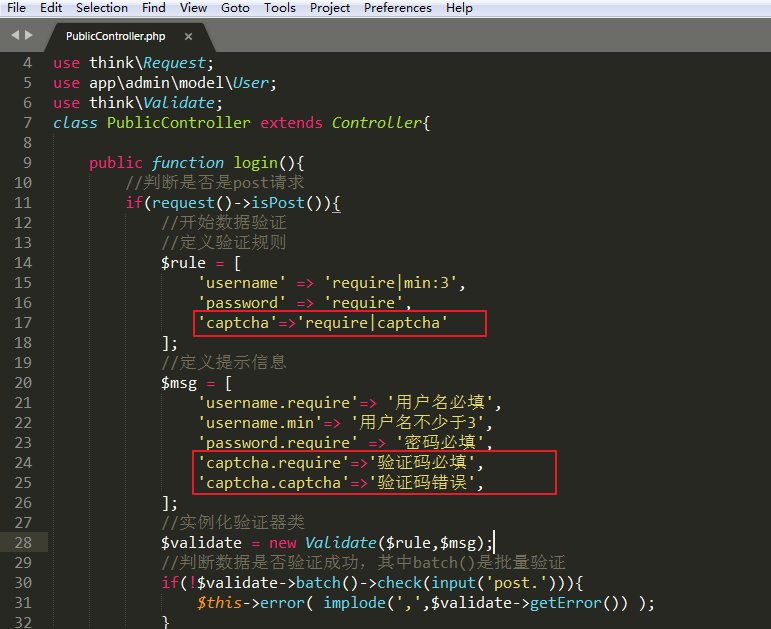This screenshot has height=629, width=771.
Task: Click line number 14 in gutter
Action: (x=23, y=263)
